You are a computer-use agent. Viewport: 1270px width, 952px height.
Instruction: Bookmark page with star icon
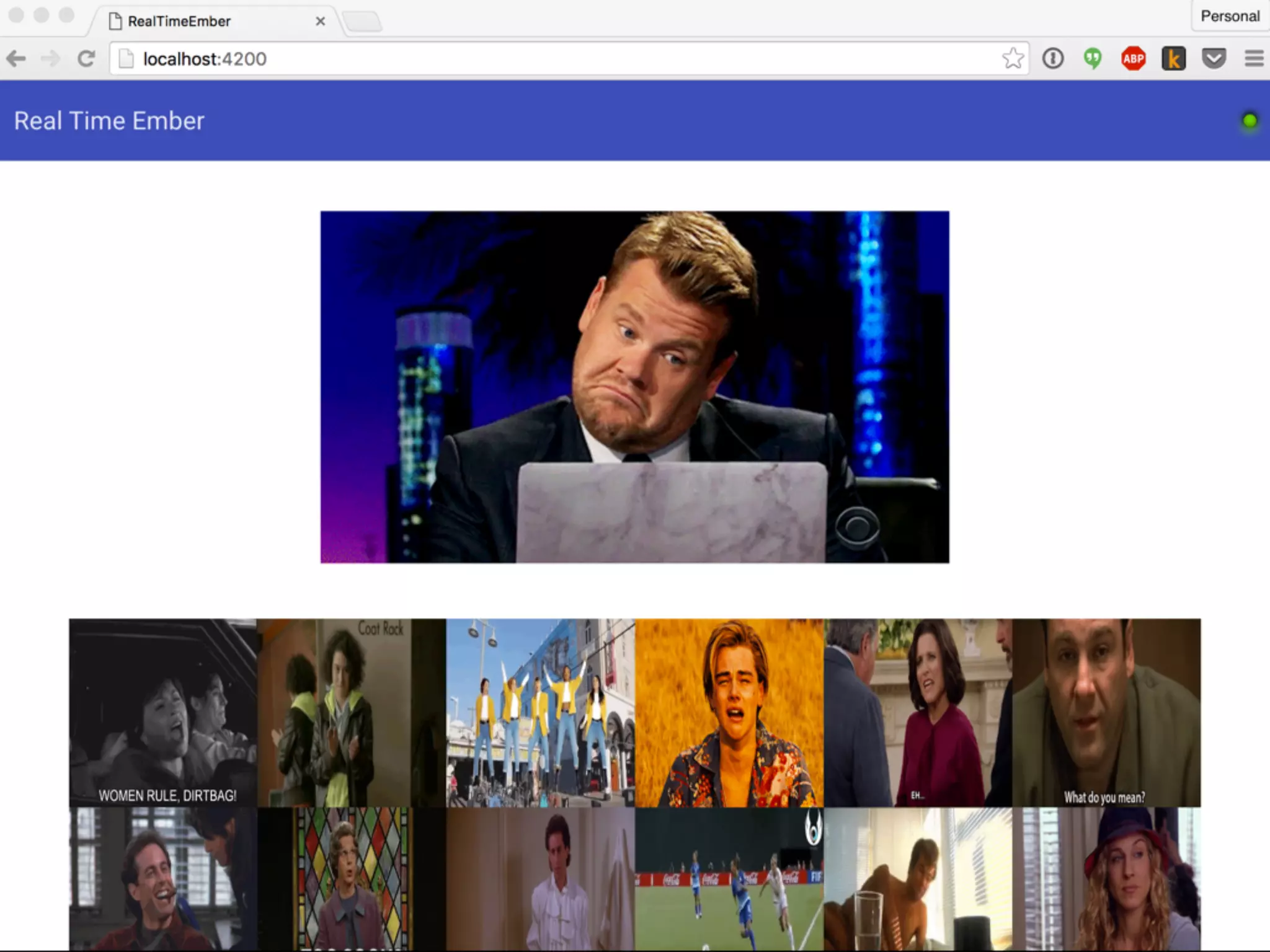pos(1013,59)
